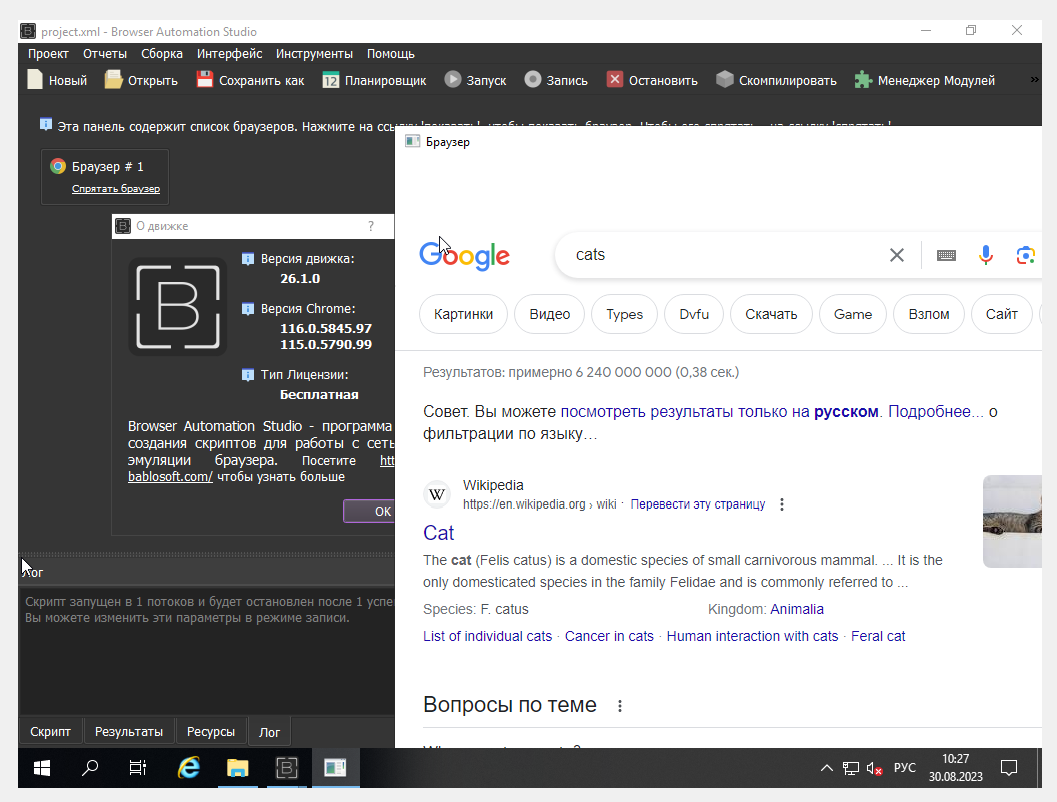Switch to the Результаты tab
This screenshot has width=1057, height=802.
[x=129, y=731]
